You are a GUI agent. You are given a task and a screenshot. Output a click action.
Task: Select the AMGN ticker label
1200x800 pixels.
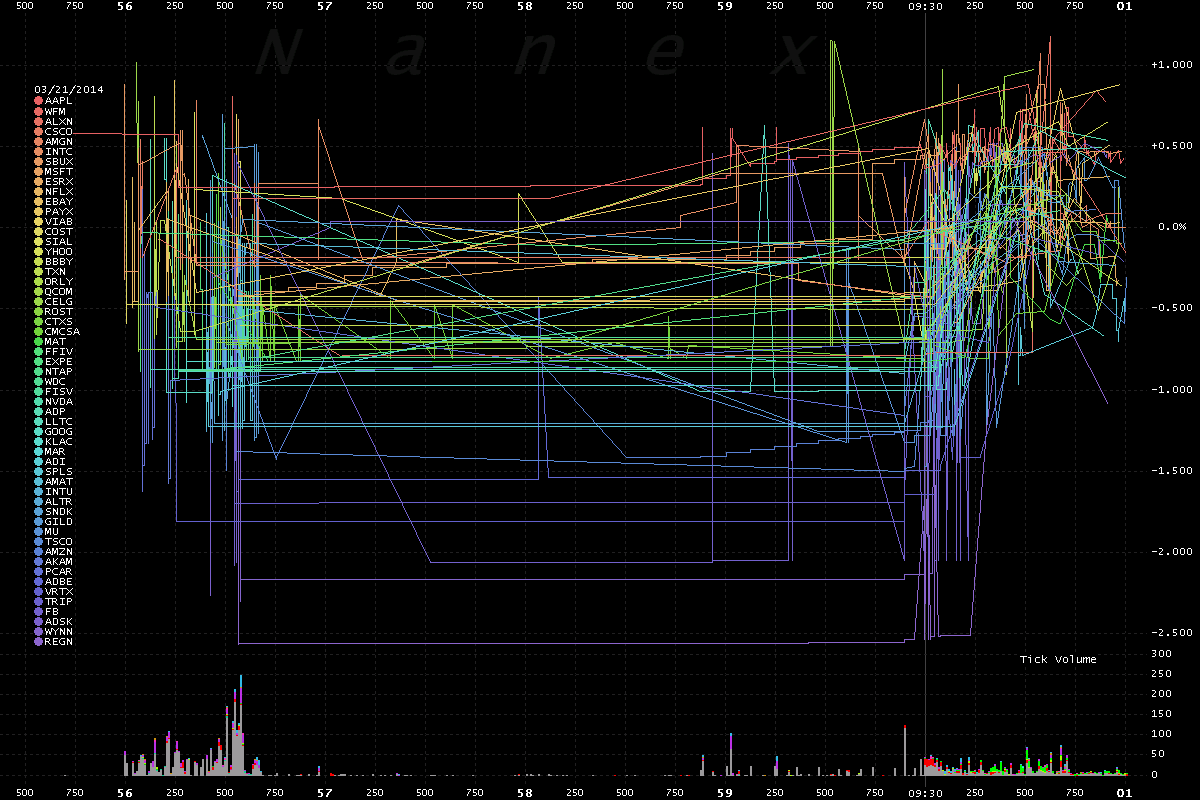coord(59,141)
